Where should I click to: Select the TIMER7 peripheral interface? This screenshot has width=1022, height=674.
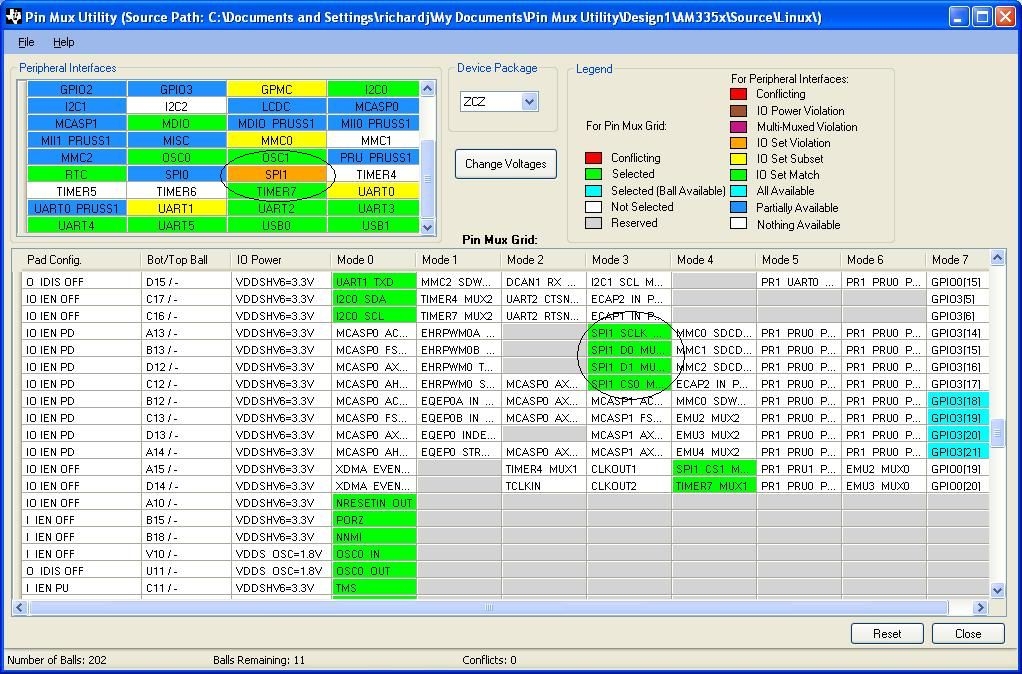coord(276,191)
